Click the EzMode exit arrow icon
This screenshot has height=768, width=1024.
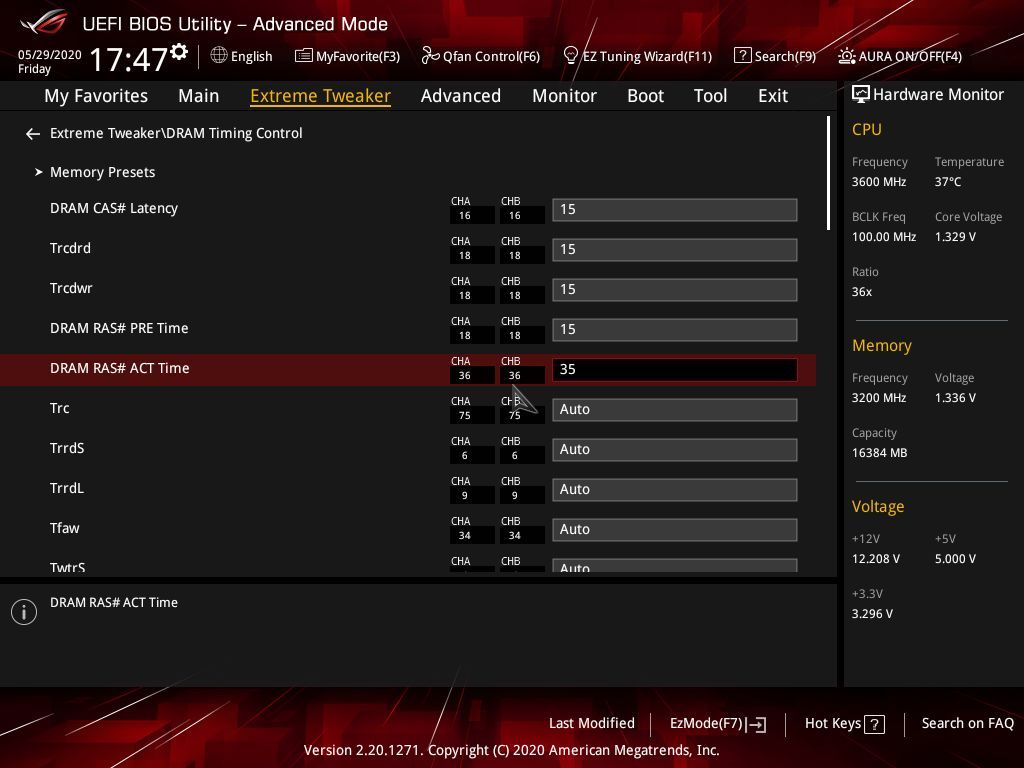(x=756, y=724)
